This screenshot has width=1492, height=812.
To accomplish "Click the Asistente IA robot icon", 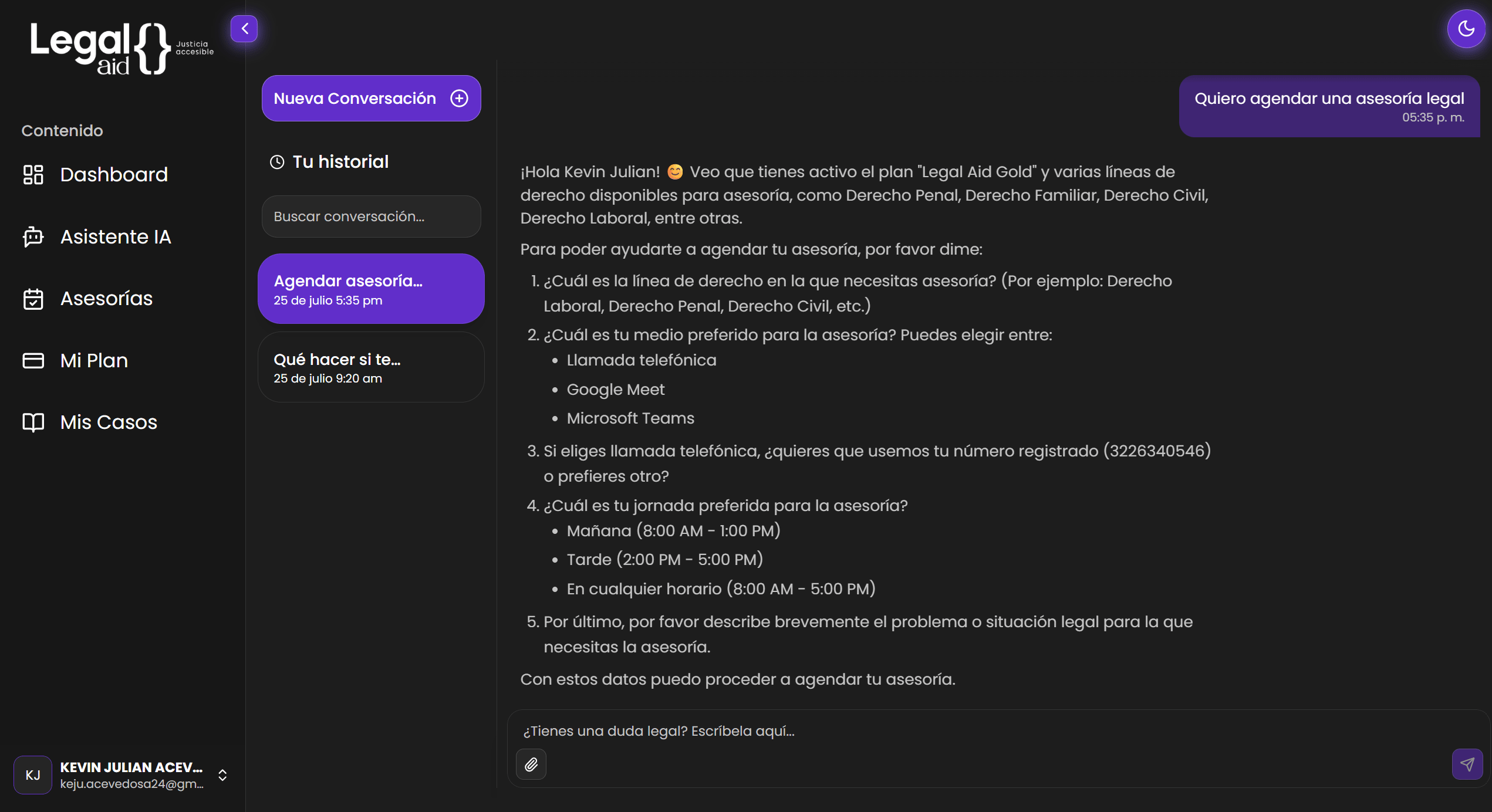I will click(x=33, y=237).
